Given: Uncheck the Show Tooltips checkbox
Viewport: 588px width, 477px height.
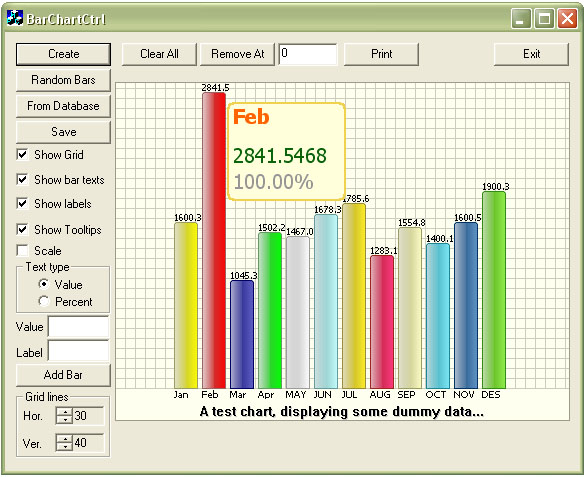Looking at the screenshot, I should pos(22,229).
